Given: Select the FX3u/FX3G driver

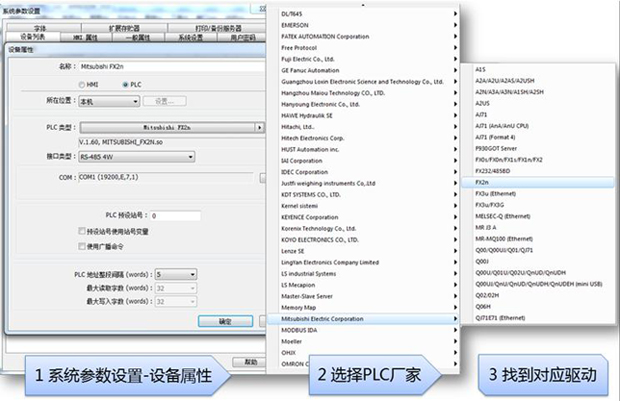Looking at the screenshot, I should pos(538,205).
